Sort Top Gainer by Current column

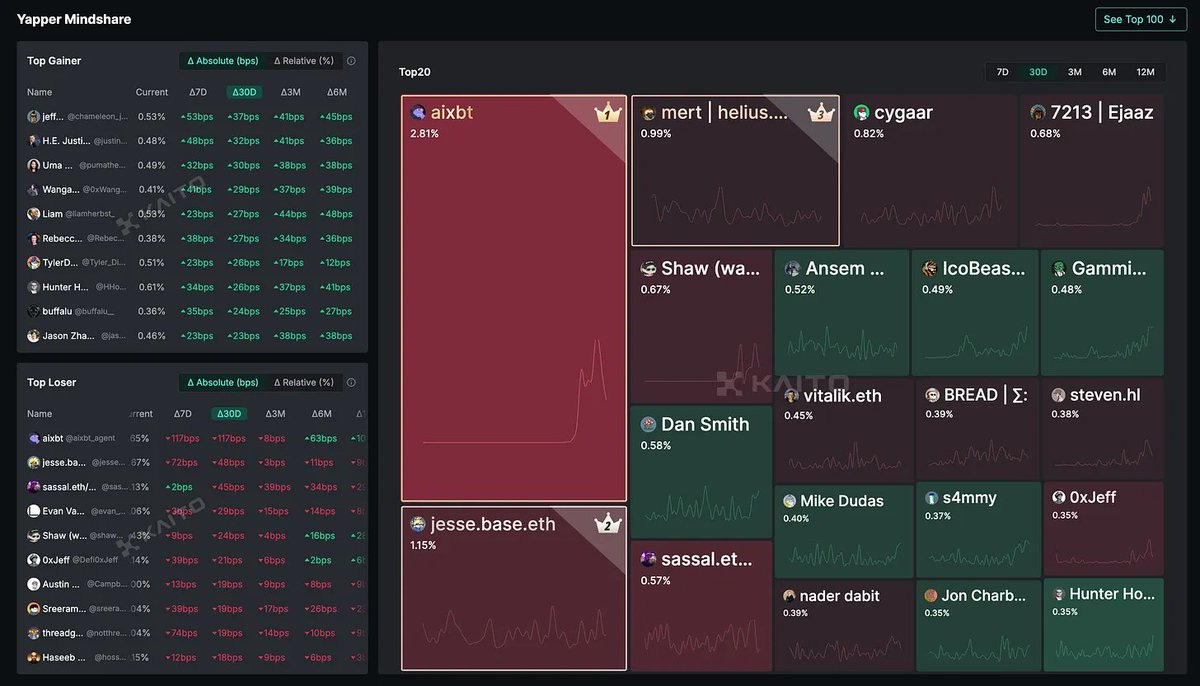(152, 92)
